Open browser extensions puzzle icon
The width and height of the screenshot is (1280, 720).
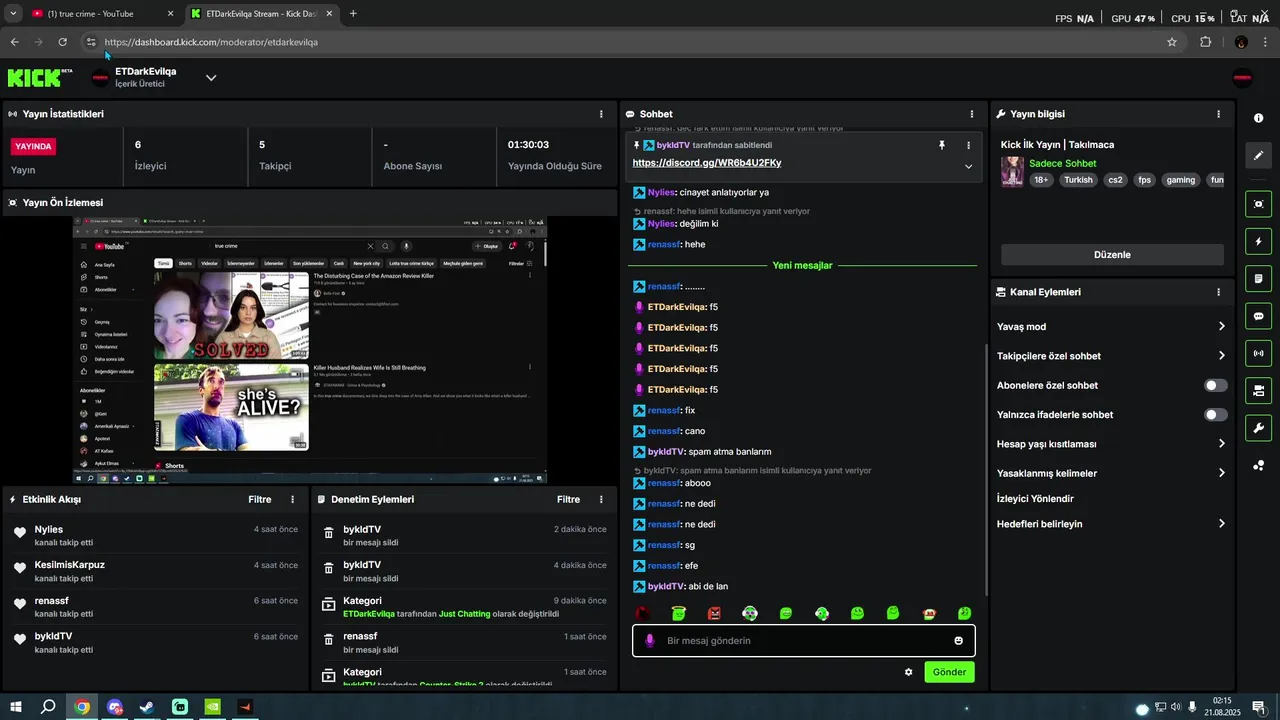[x=1205, y=42]
